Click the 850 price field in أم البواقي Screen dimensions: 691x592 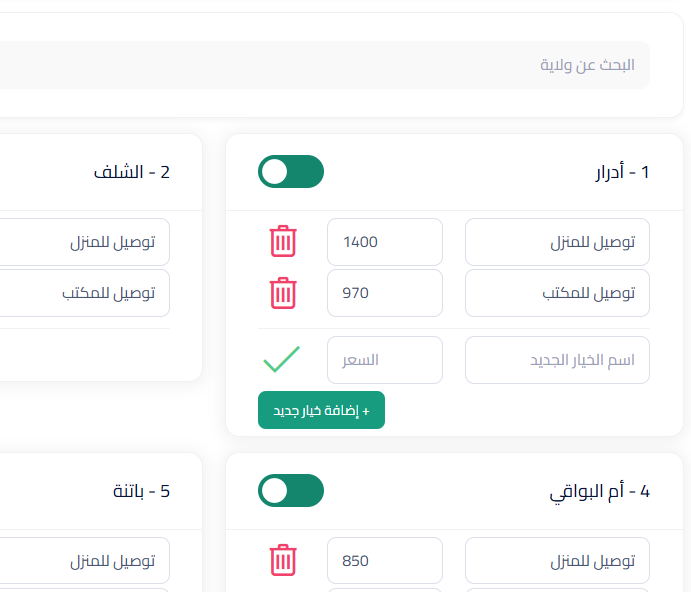[385, 561]
